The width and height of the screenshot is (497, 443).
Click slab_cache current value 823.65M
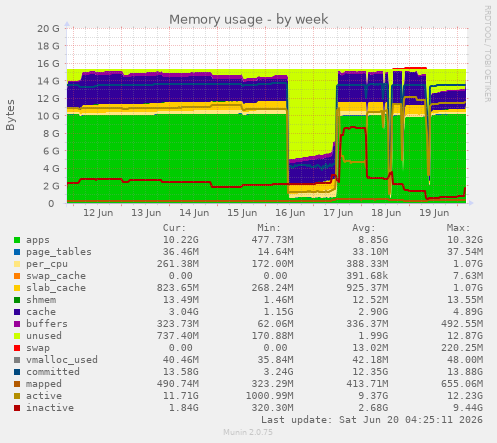(x=178, y=288)
